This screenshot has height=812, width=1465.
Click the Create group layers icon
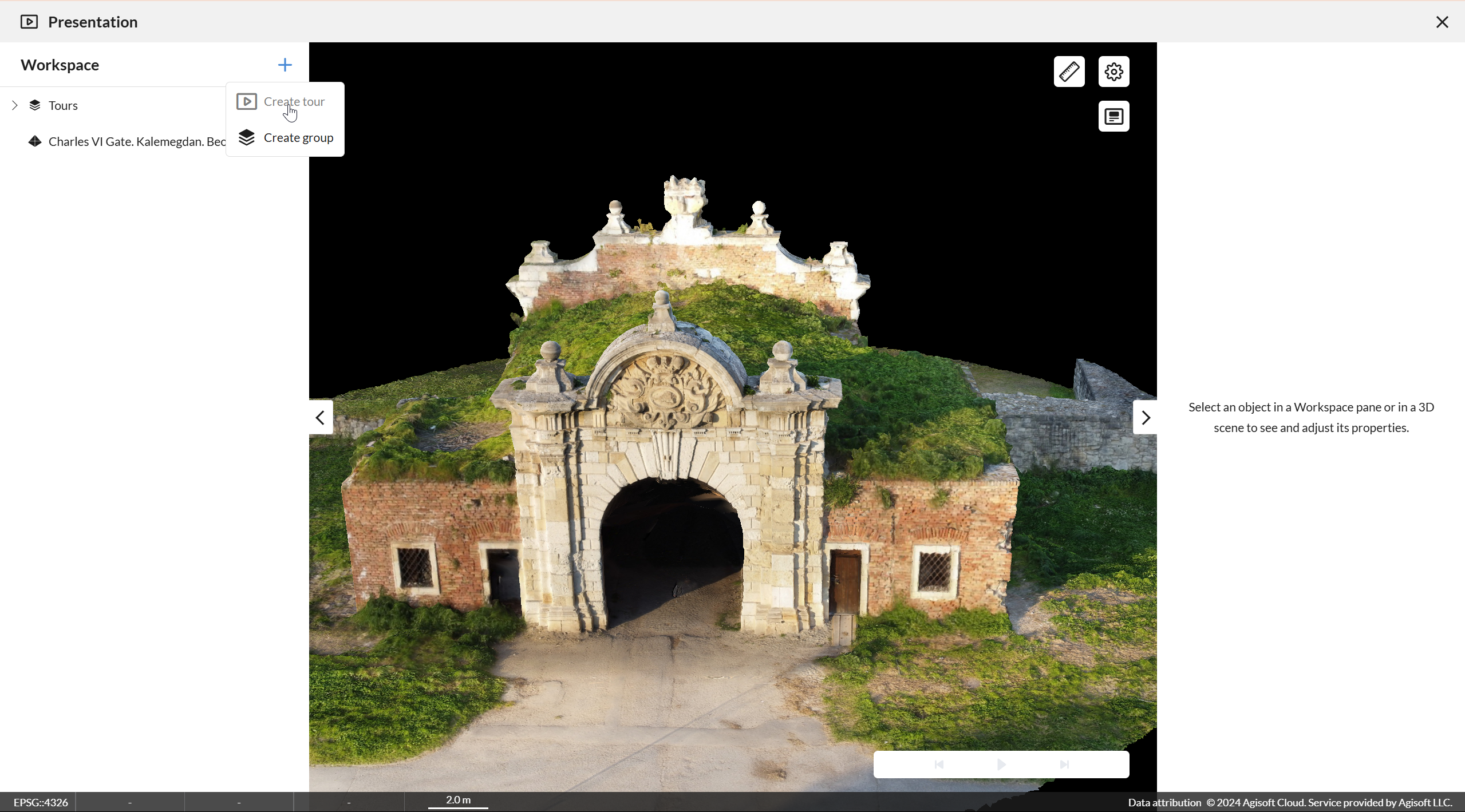point(247,138)
